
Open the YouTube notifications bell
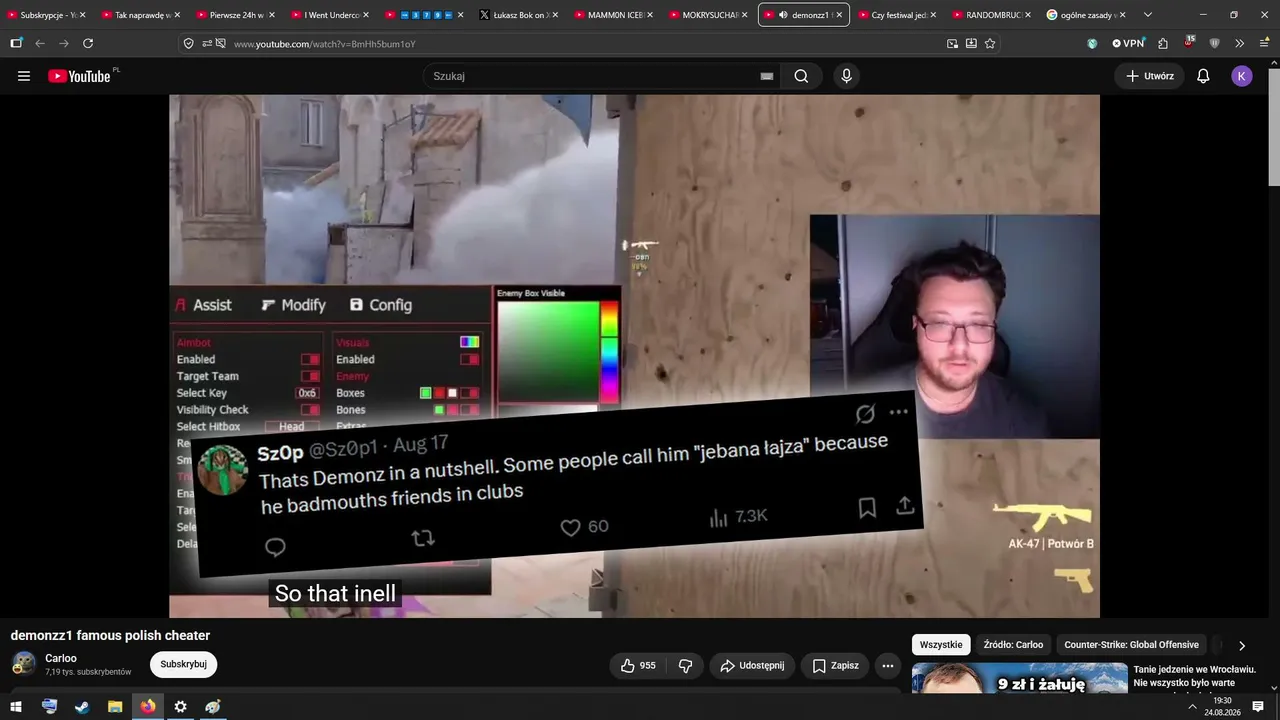click(x=1203, y=76)
